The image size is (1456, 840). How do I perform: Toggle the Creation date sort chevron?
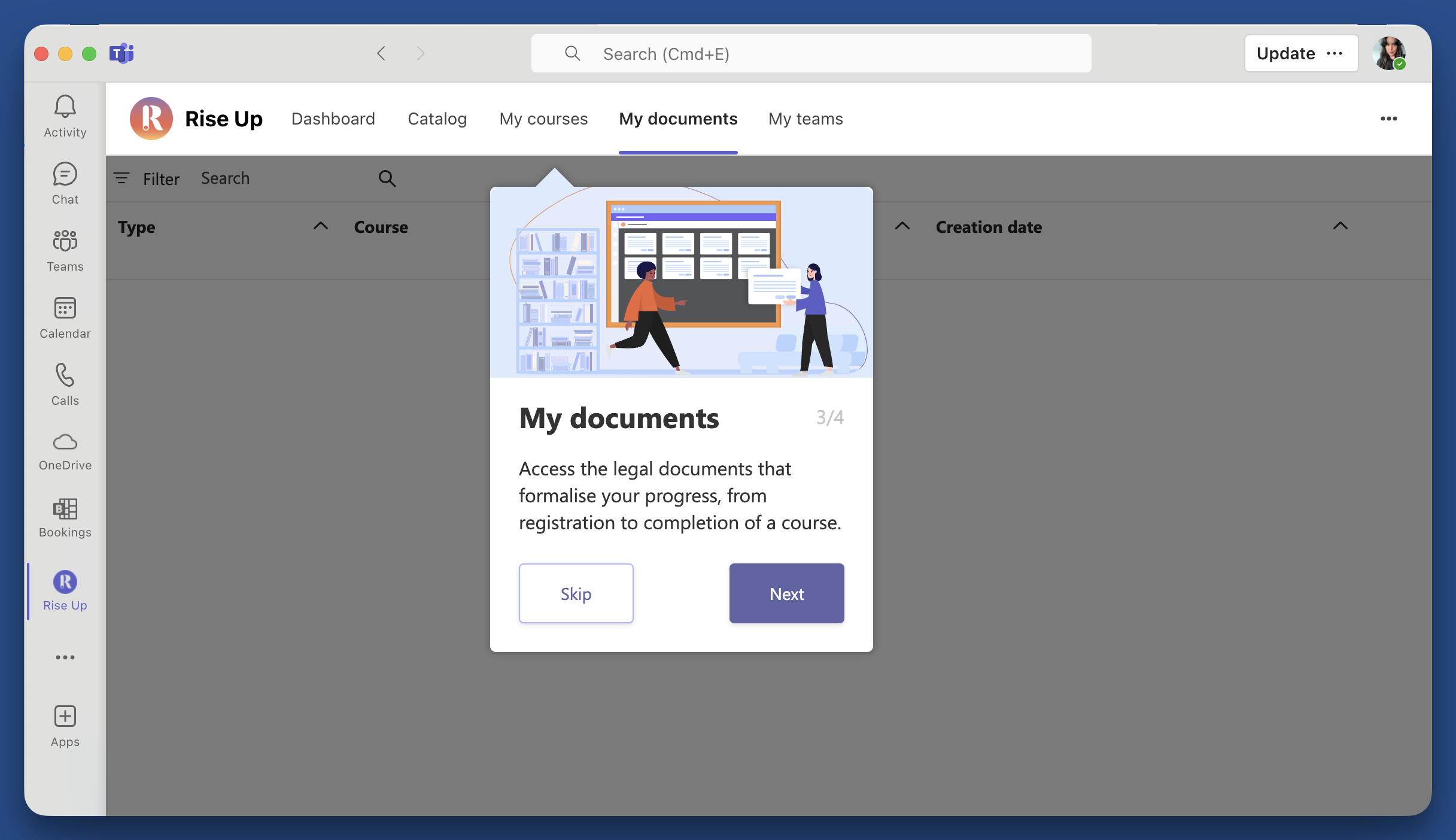[1341, 226]
